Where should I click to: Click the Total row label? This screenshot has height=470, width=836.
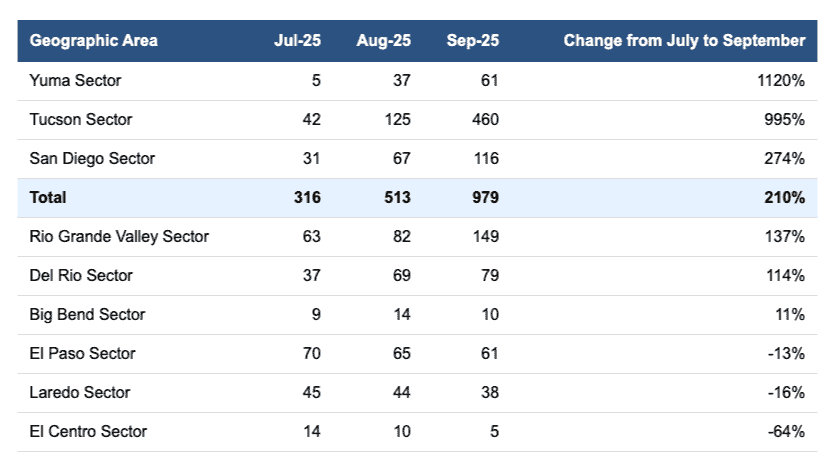click(48, 198)
